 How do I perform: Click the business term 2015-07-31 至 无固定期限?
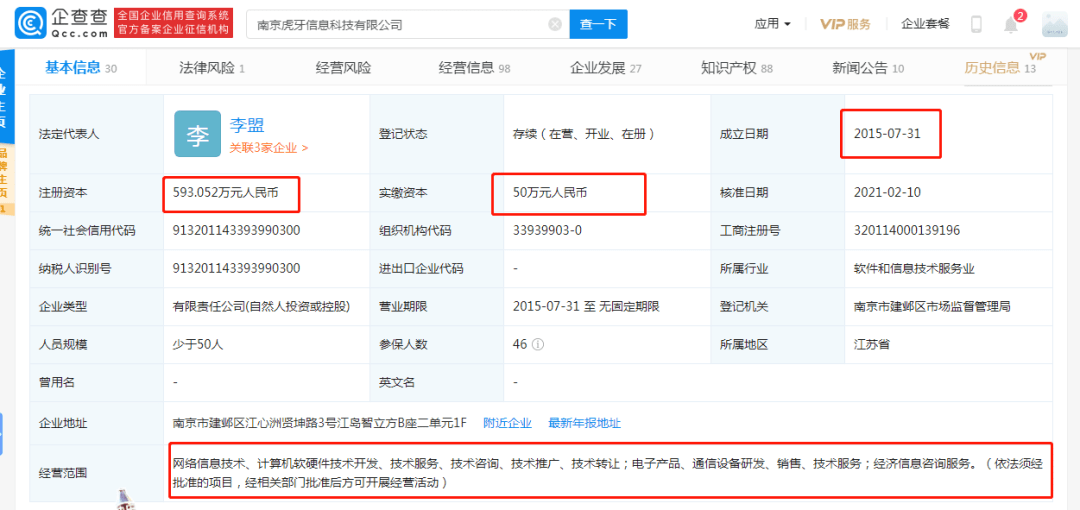coord(586,306)
